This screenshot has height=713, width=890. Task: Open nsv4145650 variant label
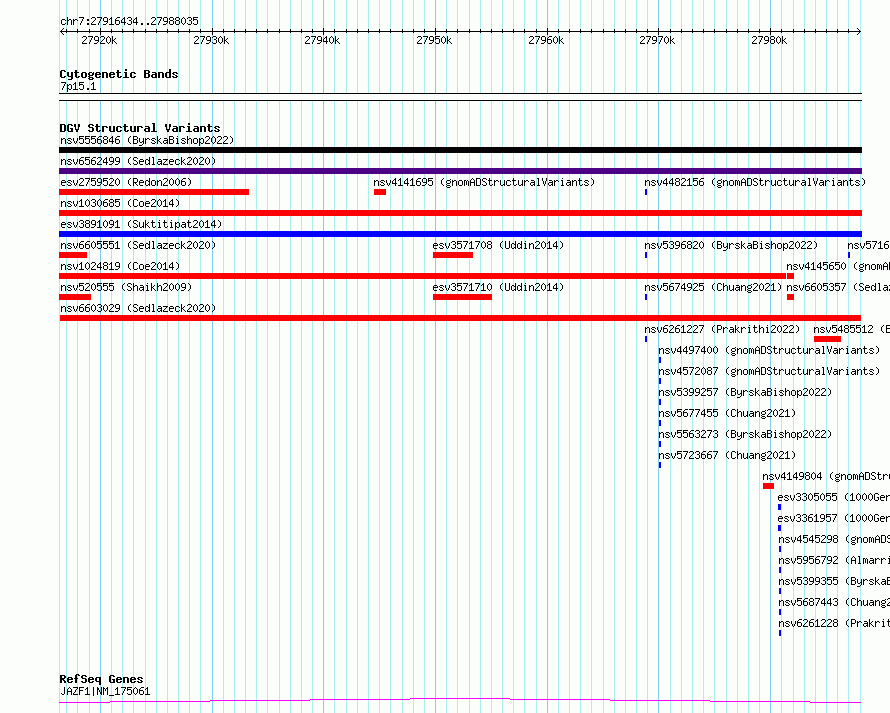point(838,266)
